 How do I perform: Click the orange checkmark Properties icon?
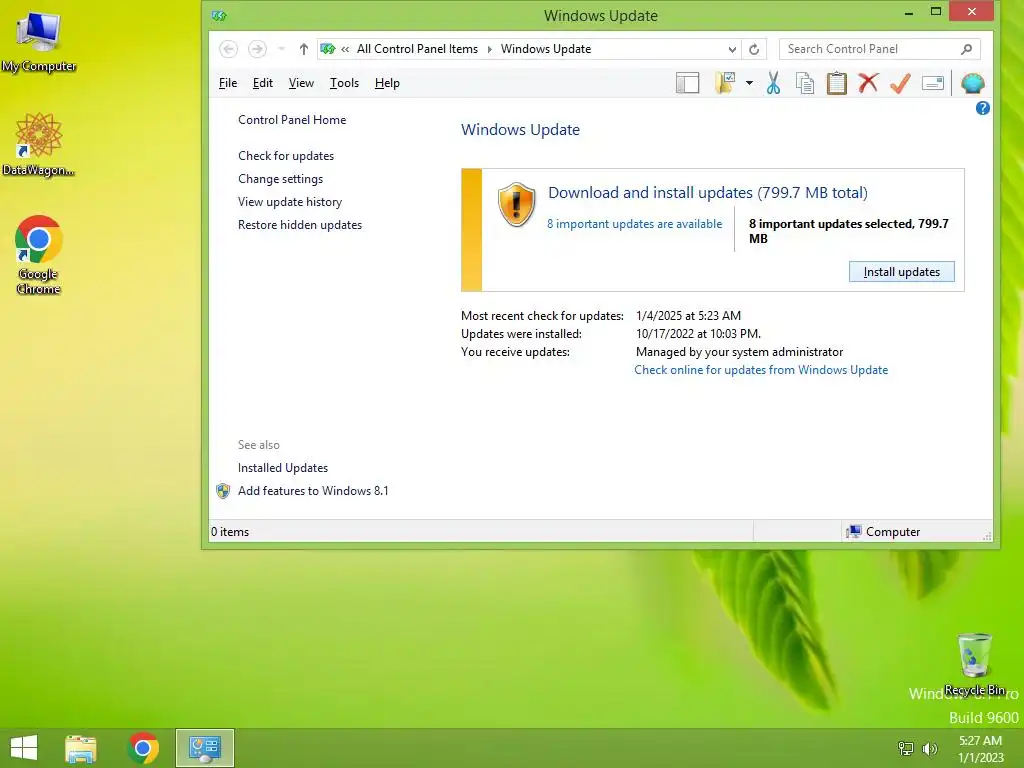[900, 83]
